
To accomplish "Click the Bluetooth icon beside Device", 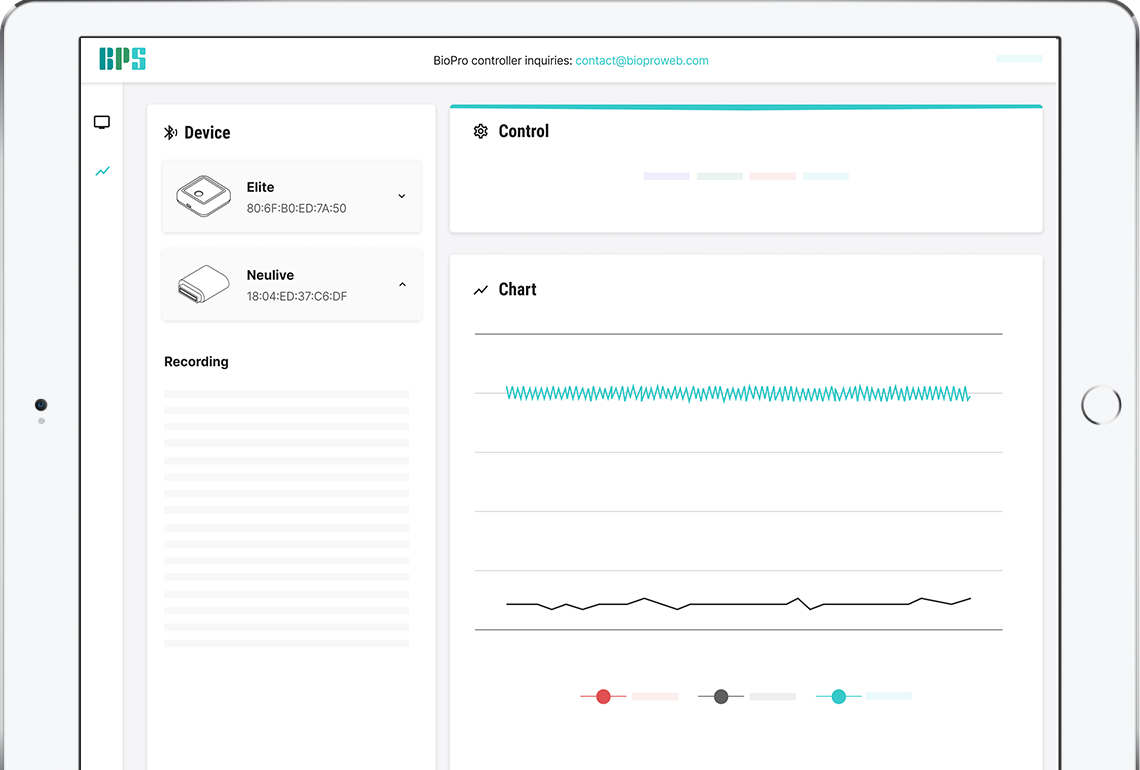I will point(170,132).
